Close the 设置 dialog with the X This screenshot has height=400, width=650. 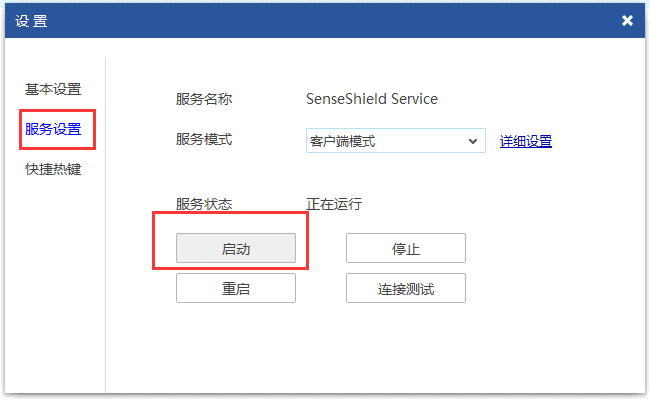[x=627, y=20]
